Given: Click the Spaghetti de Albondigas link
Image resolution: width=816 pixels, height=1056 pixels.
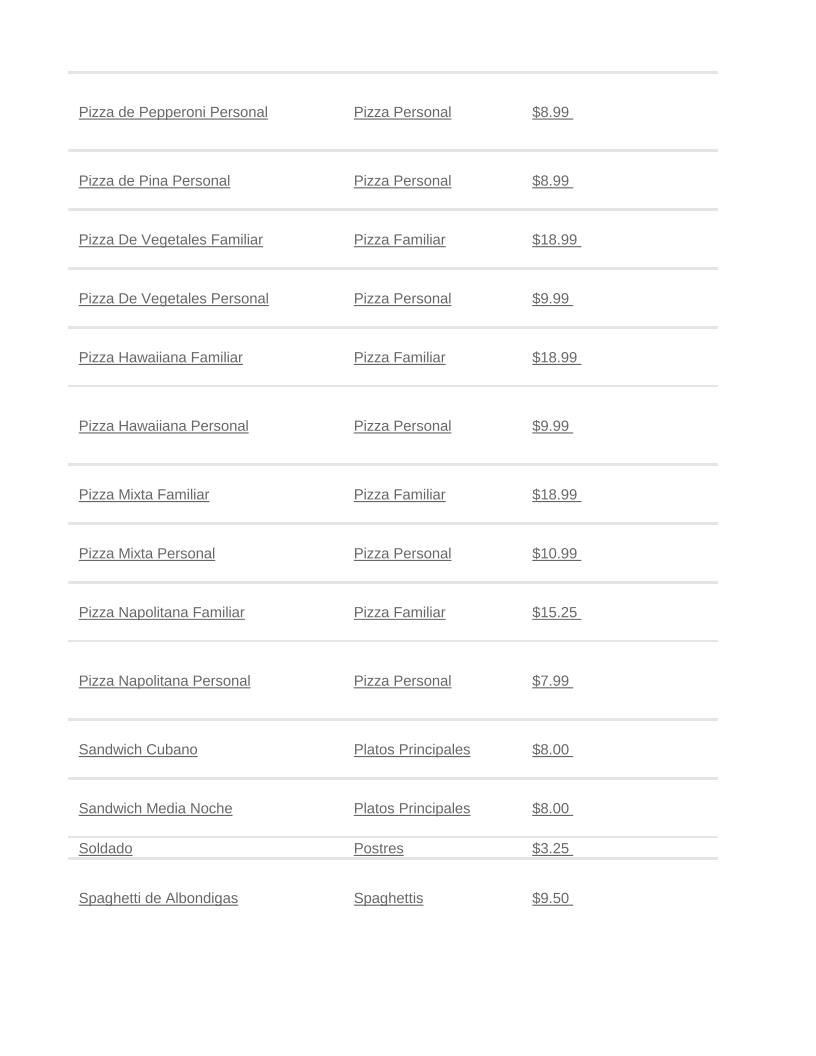Looking at the screenshot, I should point(158,898).
